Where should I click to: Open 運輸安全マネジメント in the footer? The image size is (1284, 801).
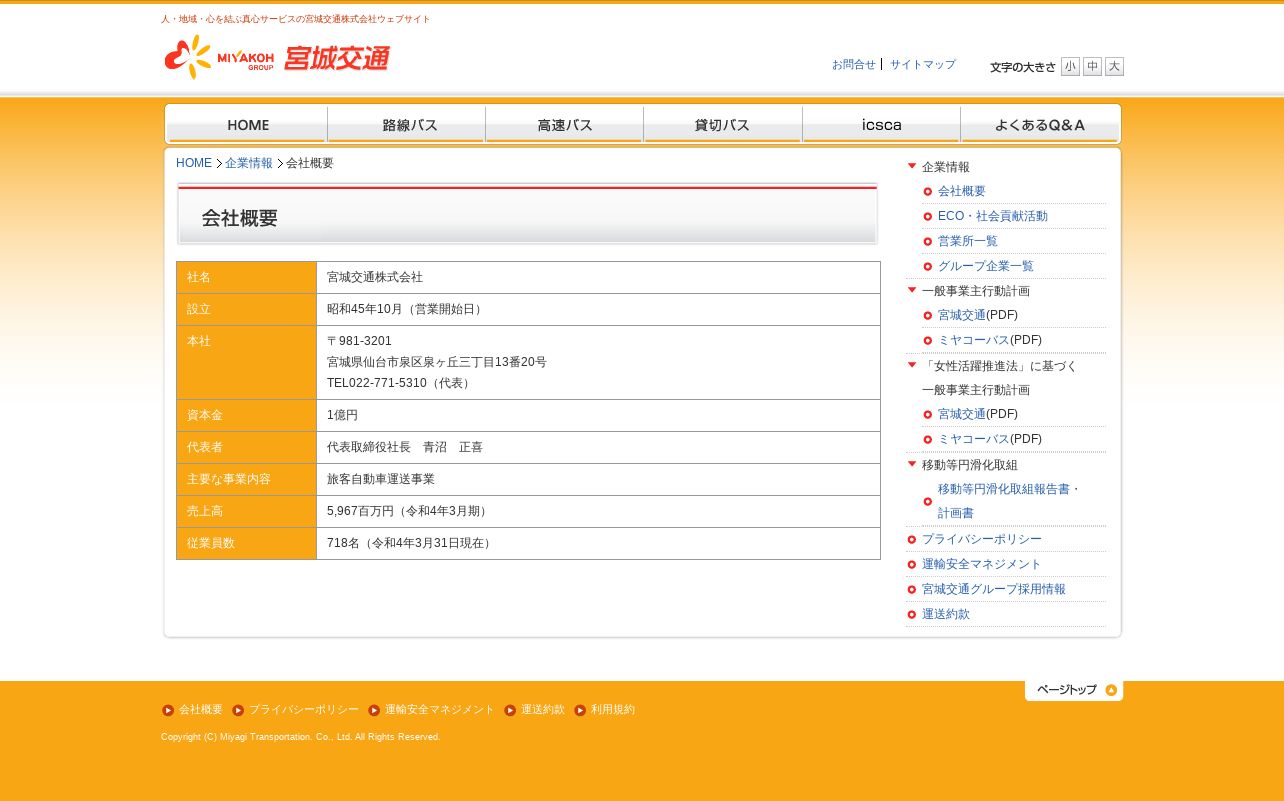click(440, 709)
